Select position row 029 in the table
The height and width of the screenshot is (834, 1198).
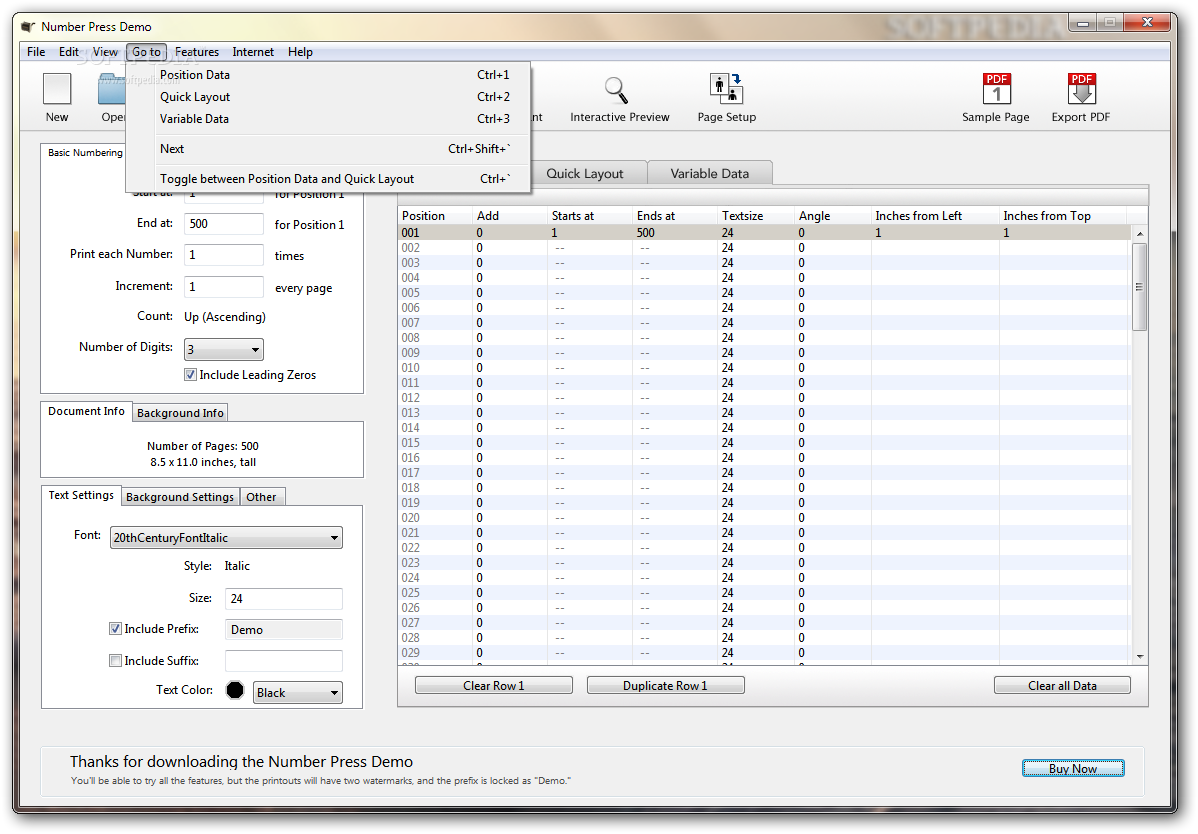(764, 653)
